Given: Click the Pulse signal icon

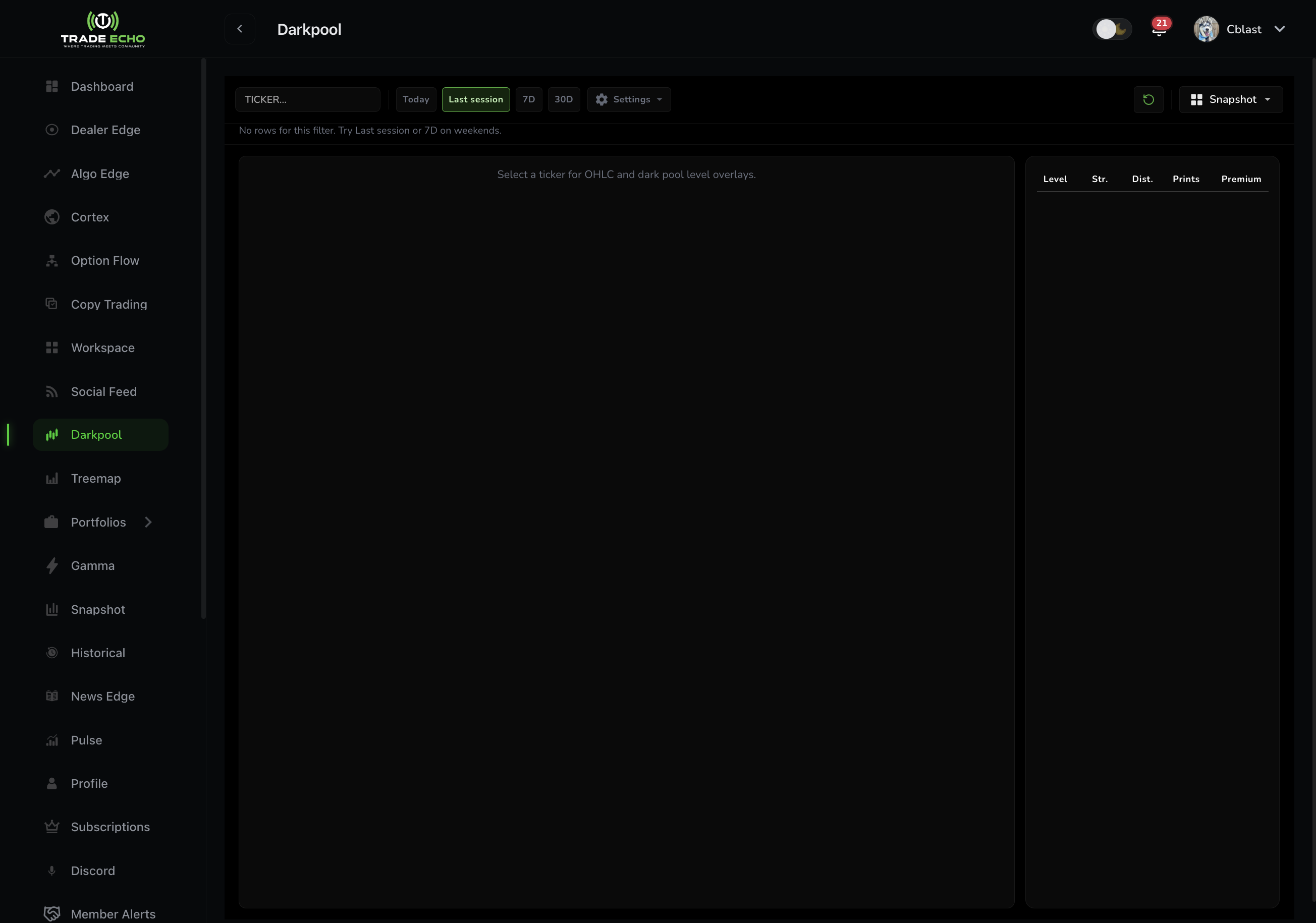Looking at the screenshot, I should click(x=51, y=740).
